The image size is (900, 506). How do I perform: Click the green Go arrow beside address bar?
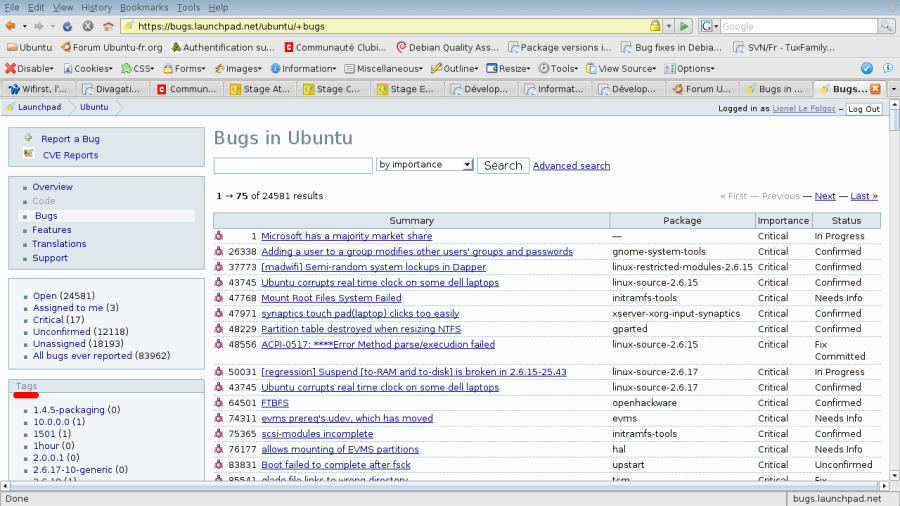click(x=684, y=26)
